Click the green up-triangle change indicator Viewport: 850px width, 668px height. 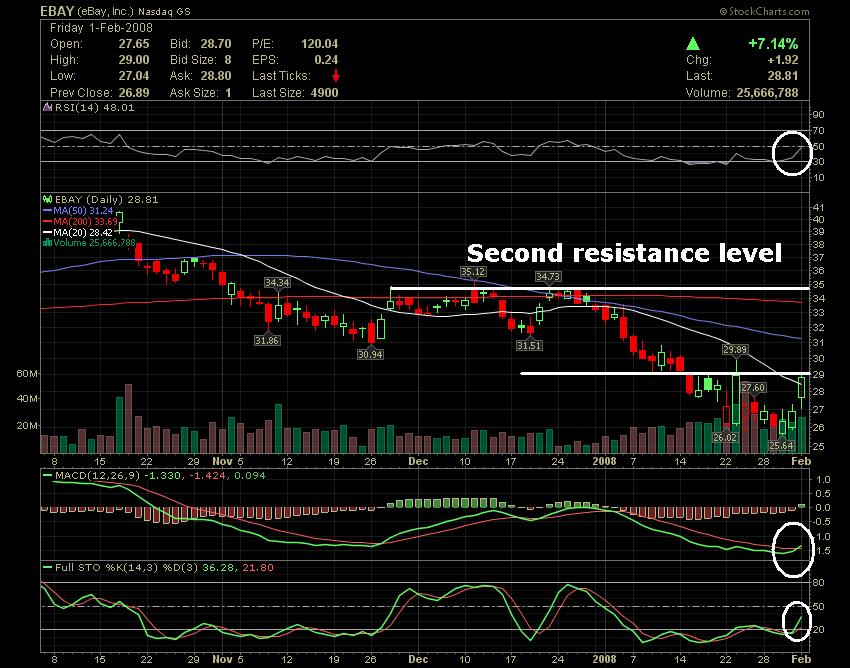[x=692, y=44]
